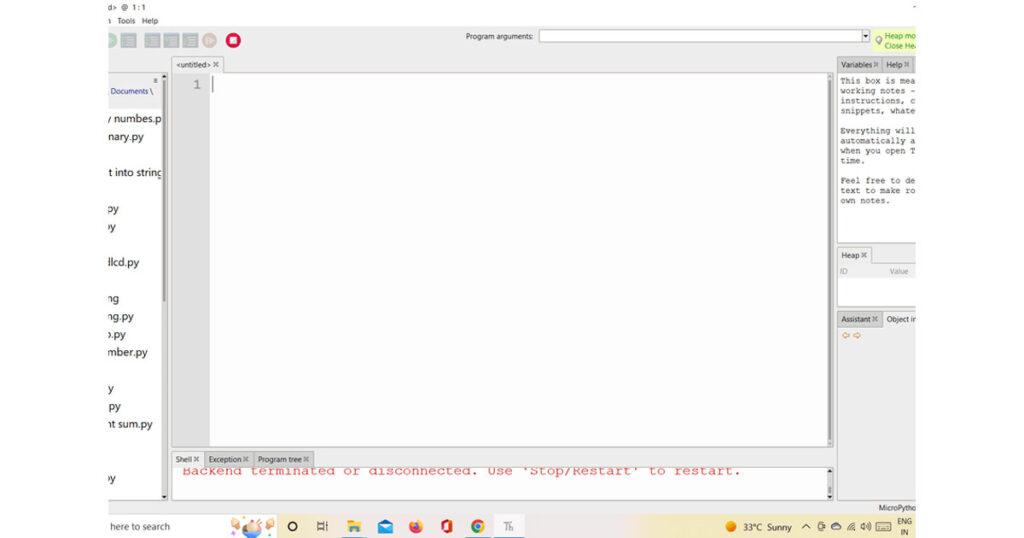The width and height of the screenshot is (1024, 538).
Task: Launch File Explorer from the taskbar
Action: (x=354, y=526)
